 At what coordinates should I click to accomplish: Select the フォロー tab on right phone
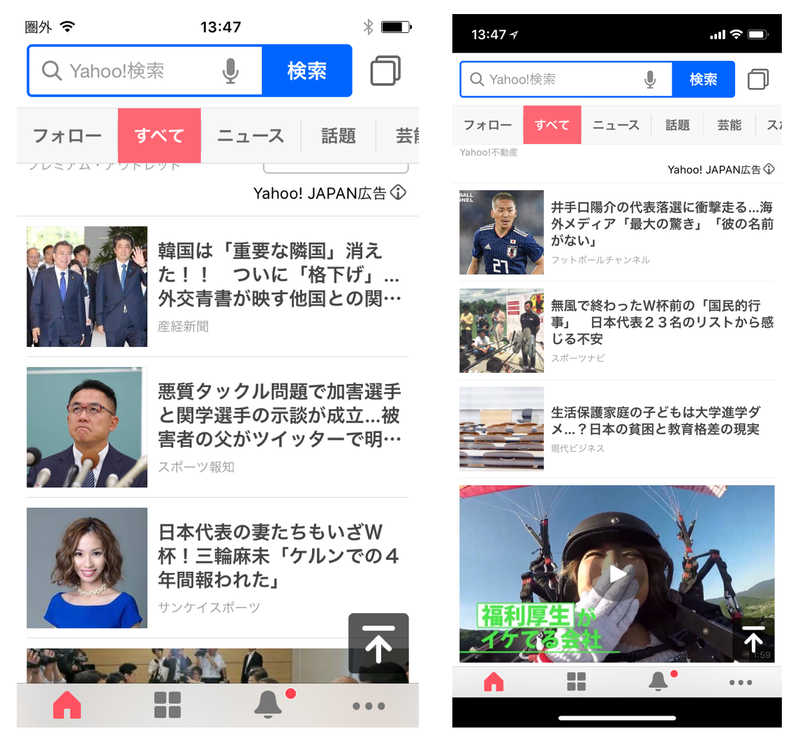click(488, 125)
